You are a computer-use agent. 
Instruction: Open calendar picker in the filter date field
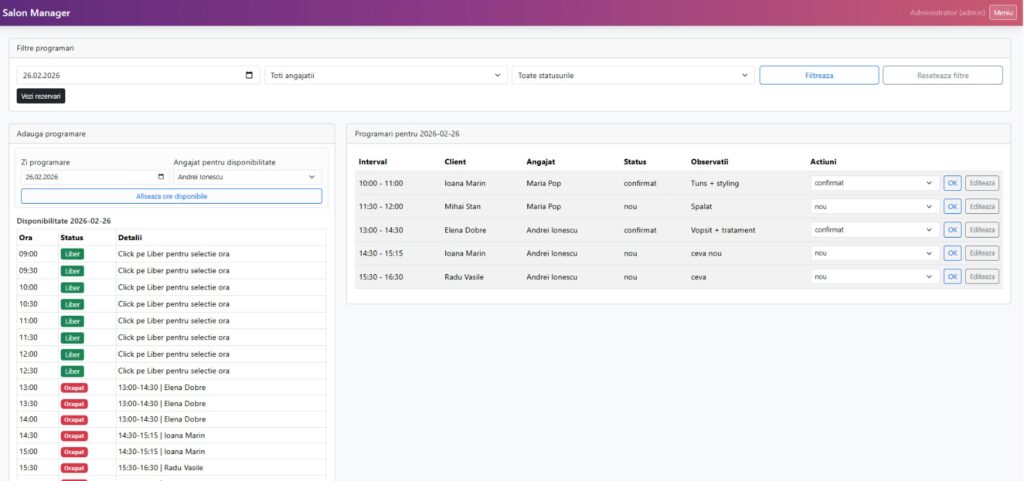click(249, 75)
